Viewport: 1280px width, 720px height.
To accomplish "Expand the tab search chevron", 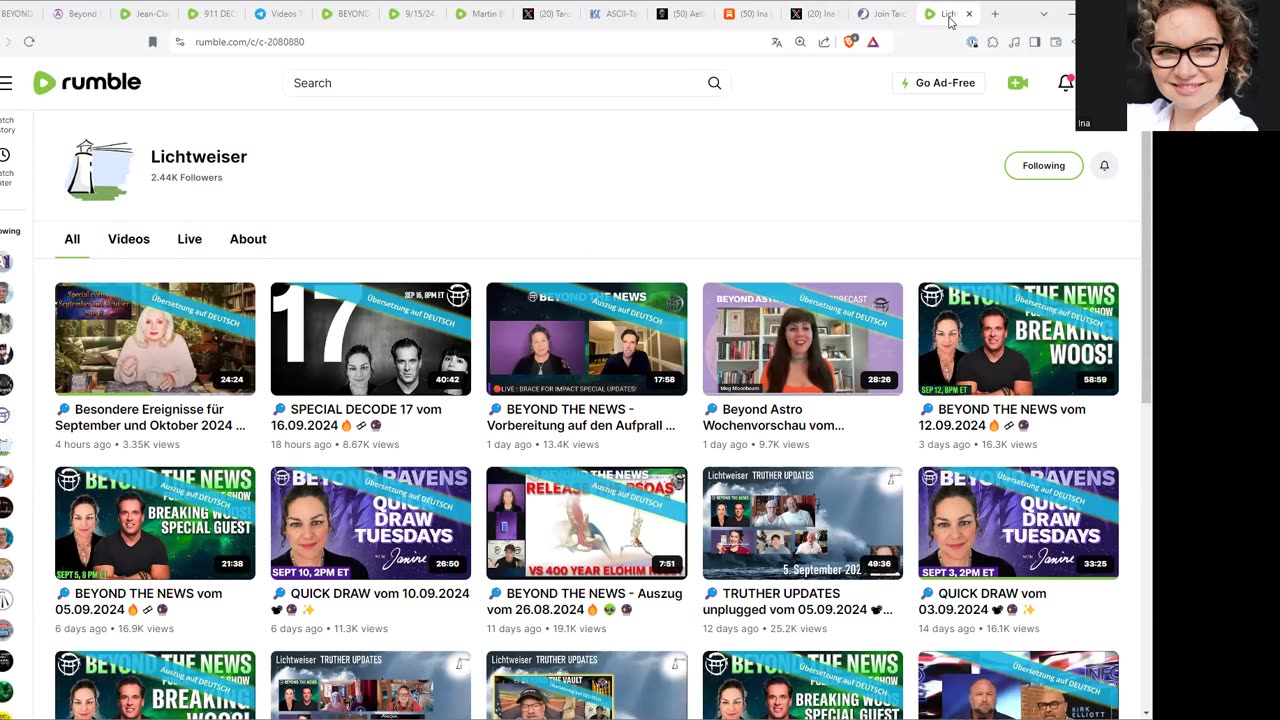I will tap(1044, 14).
